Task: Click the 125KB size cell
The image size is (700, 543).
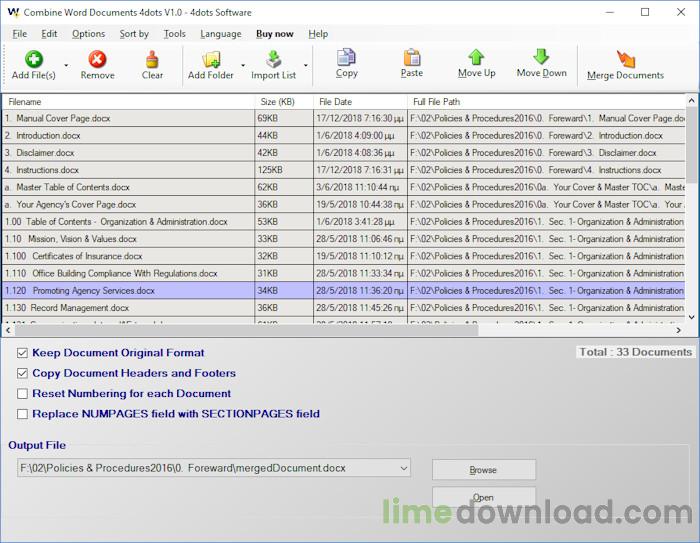Action: [x=284, y=170]
